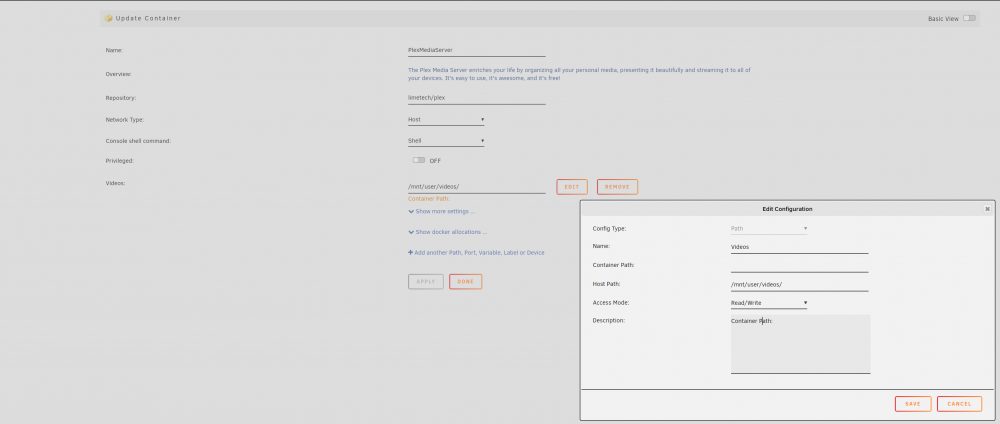Focus the dialog Name field Videos

click(x=799, y=247)
